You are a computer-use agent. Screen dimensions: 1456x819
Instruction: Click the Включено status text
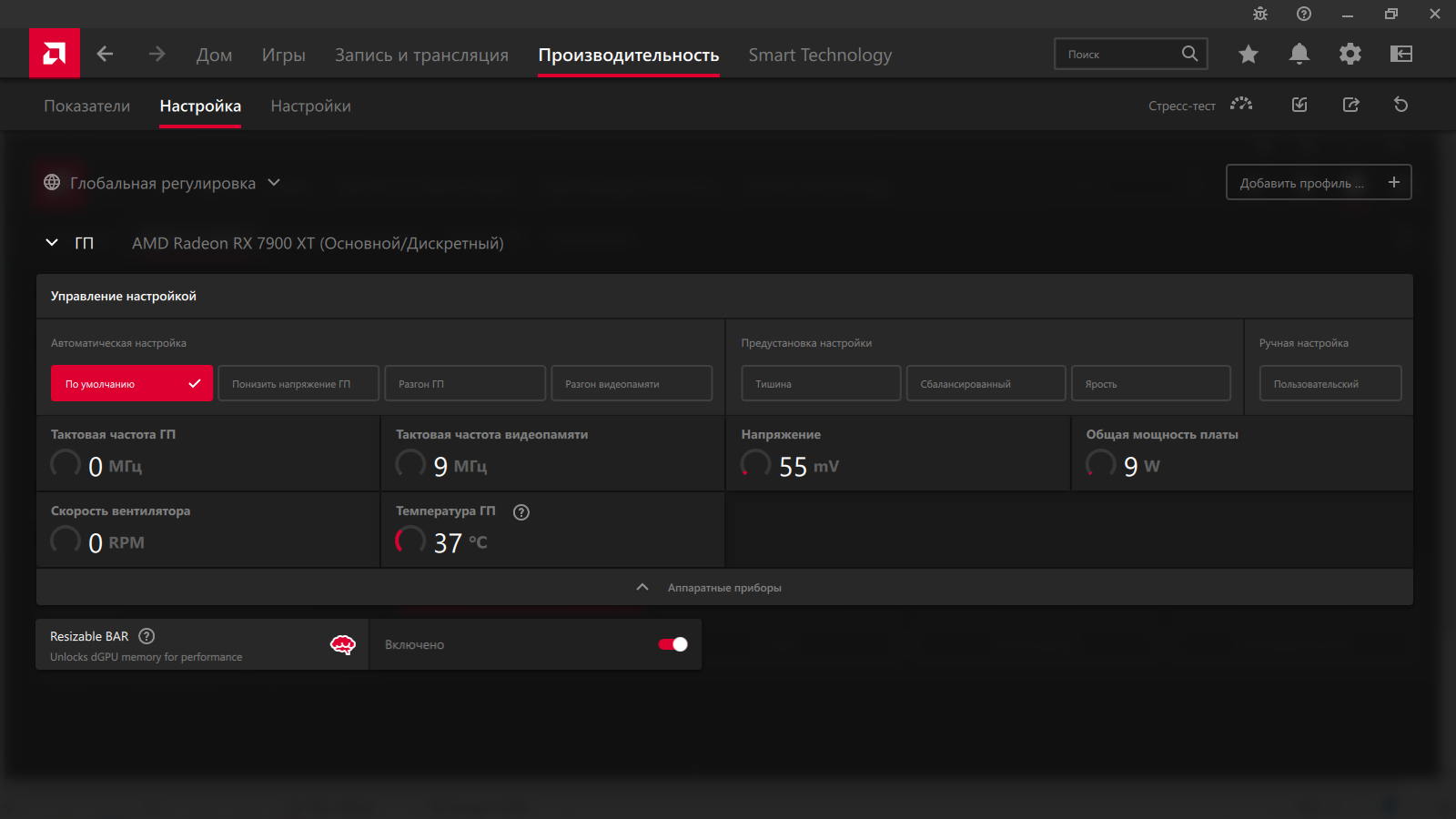tap(414, 644)
